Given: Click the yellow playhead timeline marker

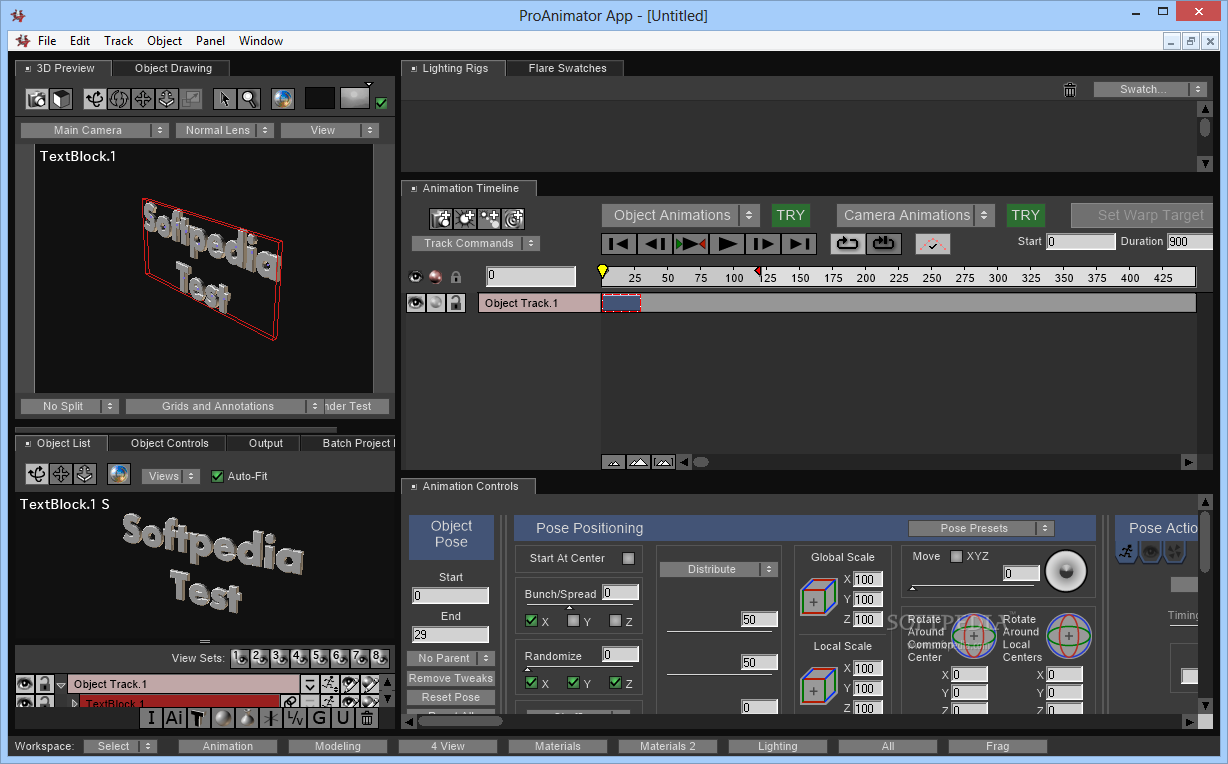Looking at the screenshot, I should click(x=602, y=272).
